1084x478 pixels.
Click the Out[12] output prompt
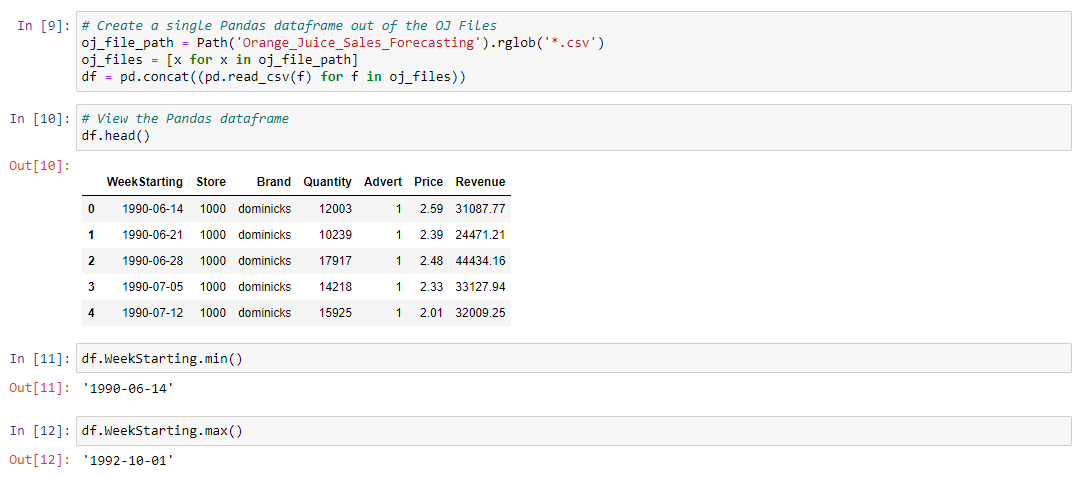[x=39, y=460]
